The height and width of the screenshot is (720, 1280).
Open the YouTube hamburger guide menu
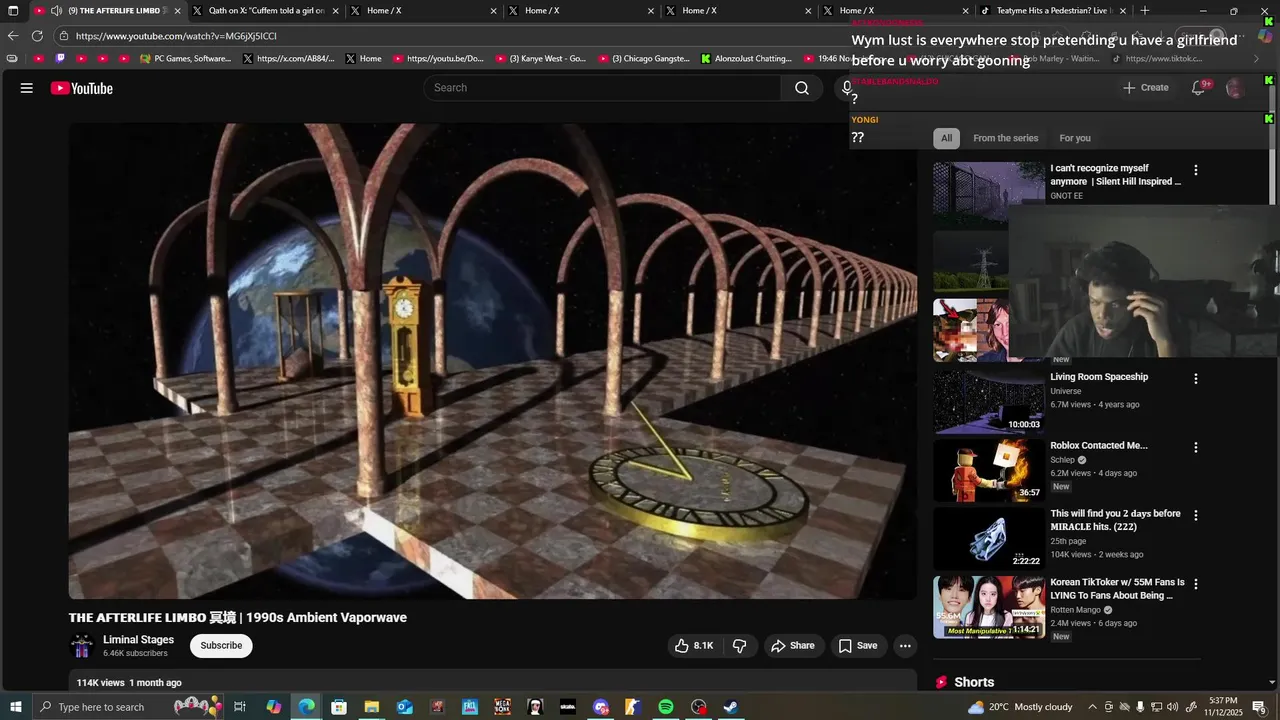tap(27, 88)
